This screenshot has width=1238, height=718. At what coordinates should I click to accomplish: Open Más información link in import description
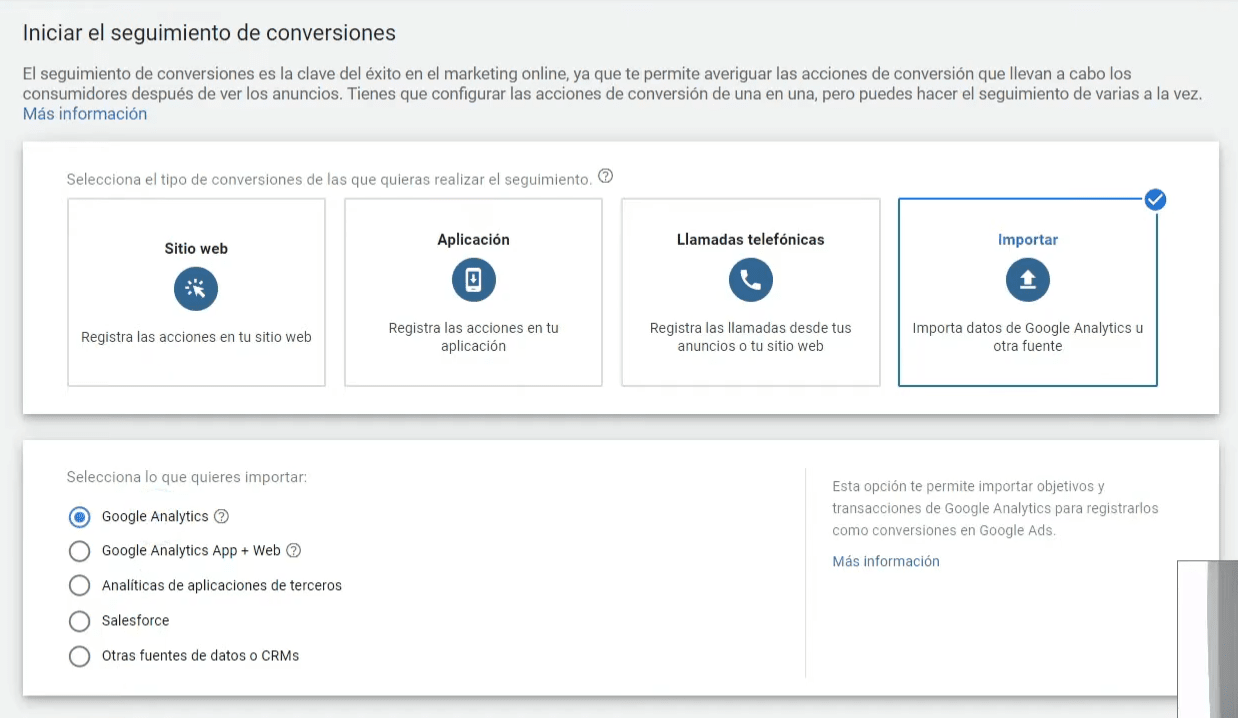click(885, 562)
